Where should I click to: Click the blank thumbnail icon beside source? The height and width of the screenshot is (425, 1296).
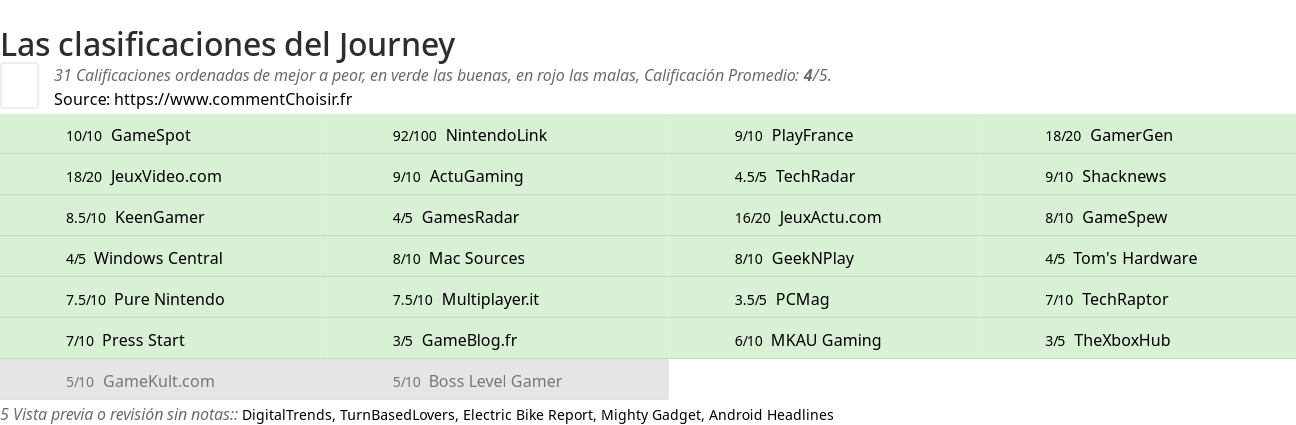click(x=19, y=85)
